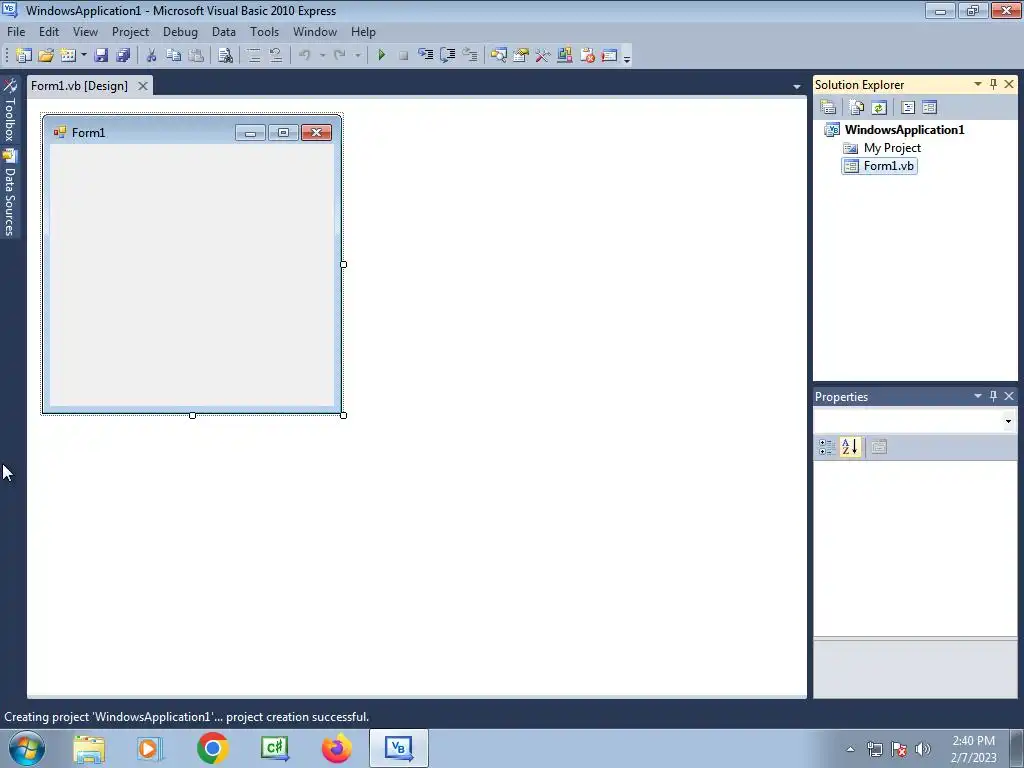Switch Properties panel to Categorized view
1024x768 pixels.
827,447
